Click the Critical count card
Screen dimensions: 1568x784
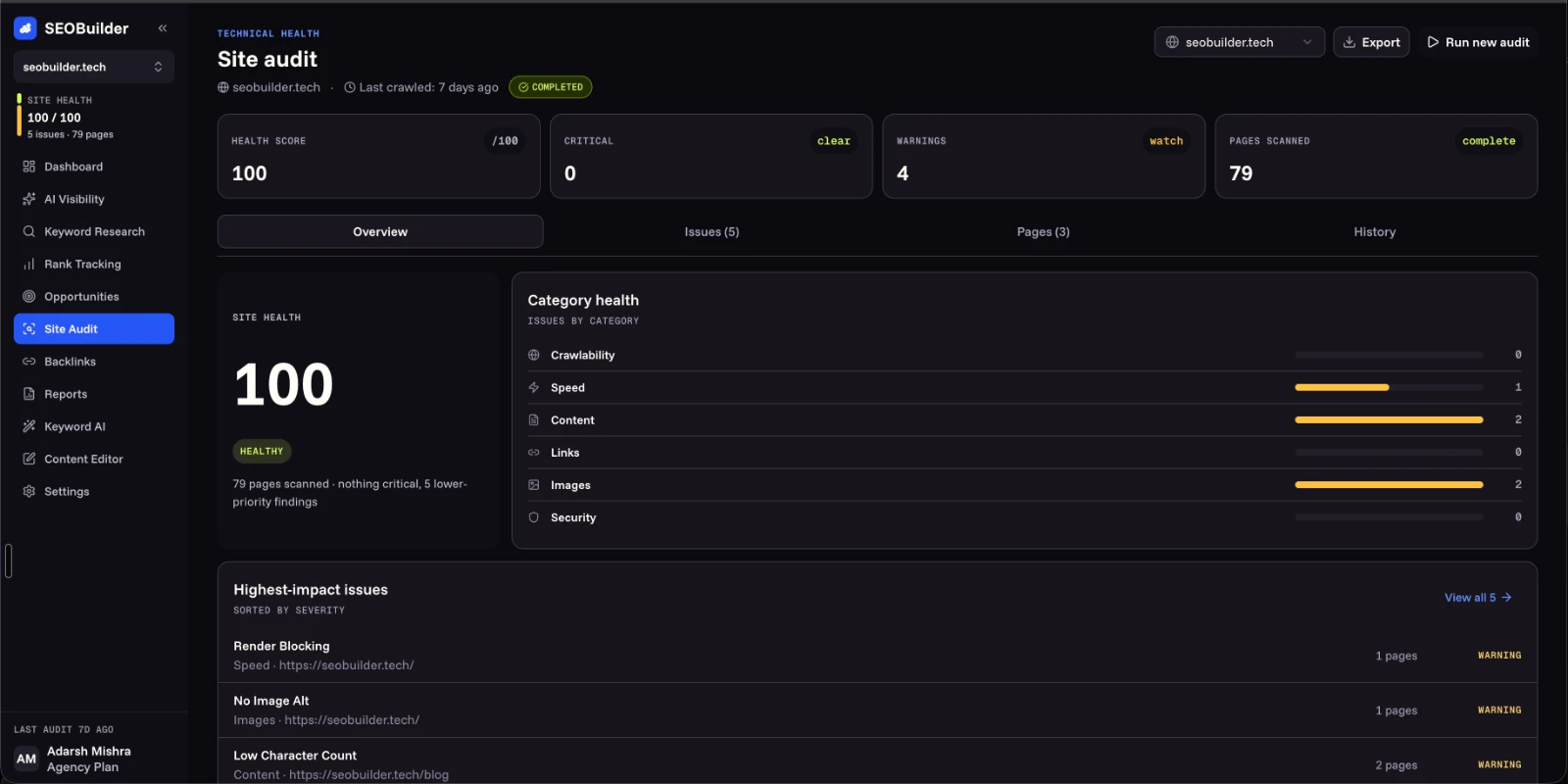coord(711,157)
